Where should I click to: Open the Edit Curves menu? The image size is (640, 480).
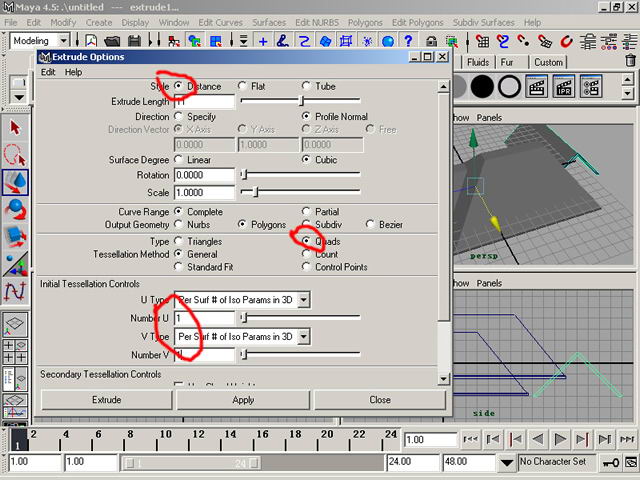(220, 22)
